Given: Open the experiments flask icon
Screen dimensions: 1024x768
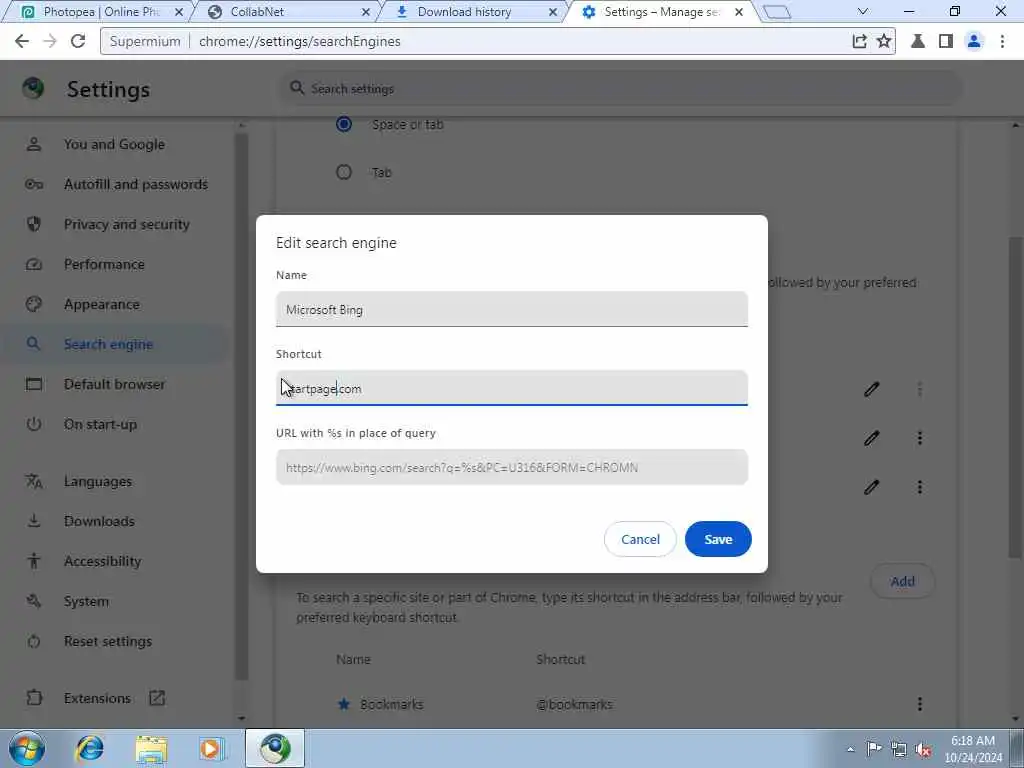Looking at the screenshot, I should 918,41.
